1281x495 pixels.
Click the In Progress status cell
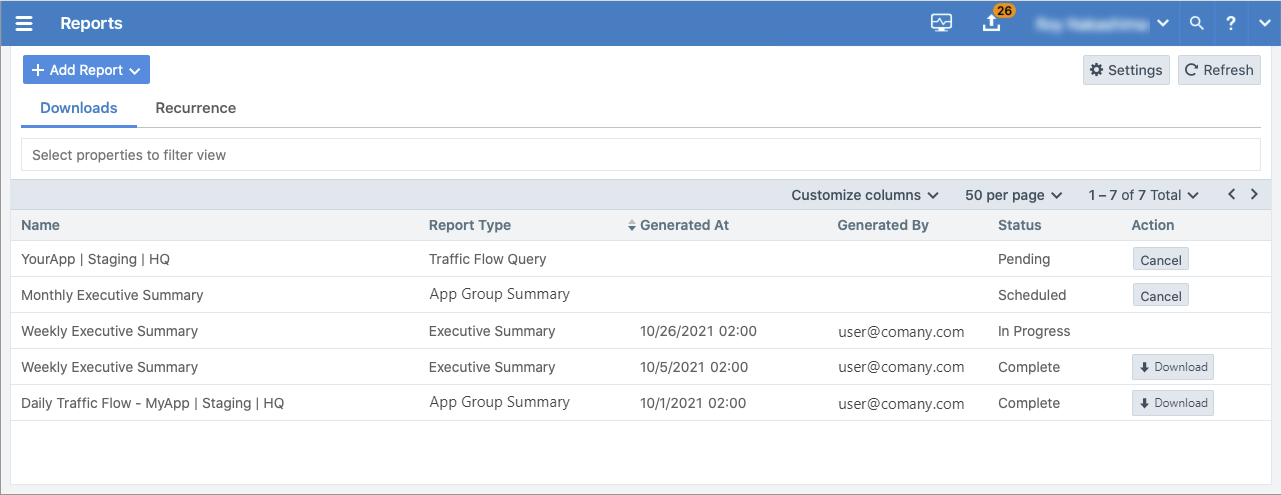(1034, 331)
